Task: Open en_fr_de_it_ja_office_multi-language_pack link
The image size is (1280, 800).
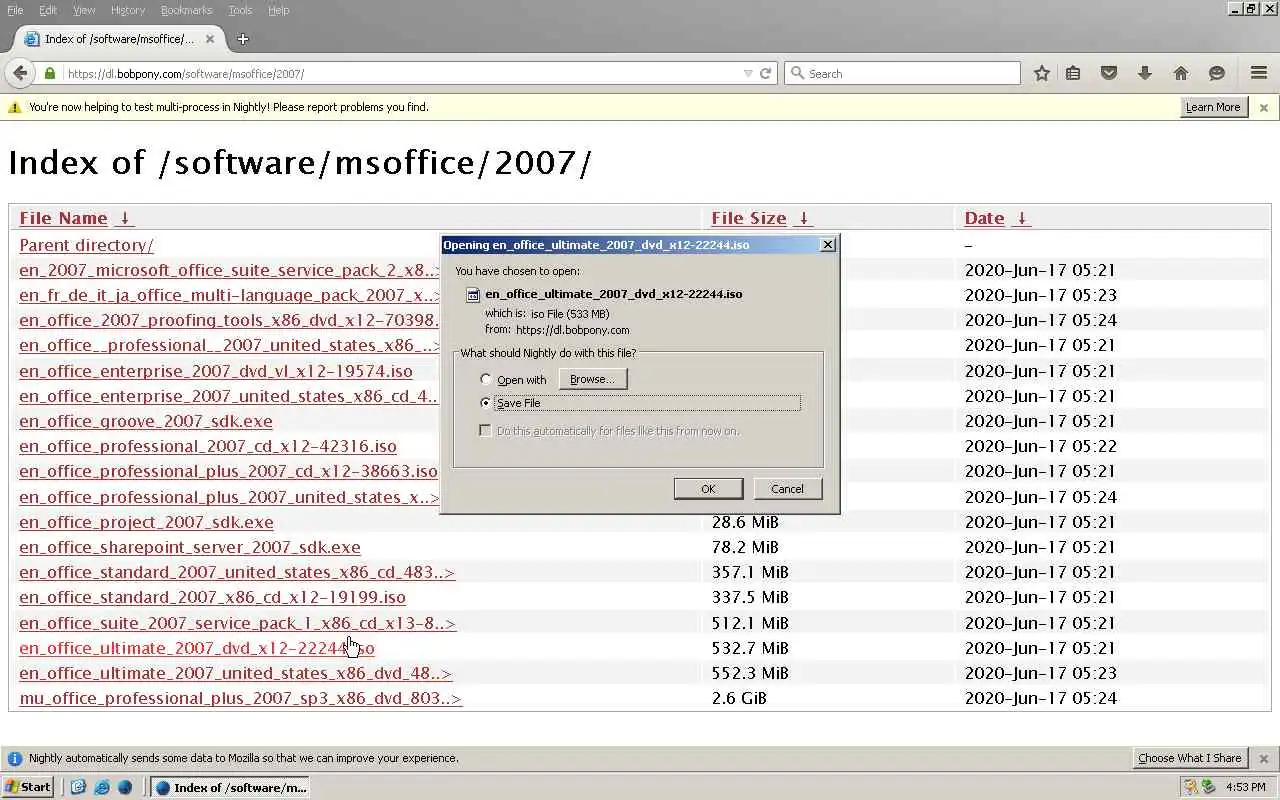Action: [229, 295]
